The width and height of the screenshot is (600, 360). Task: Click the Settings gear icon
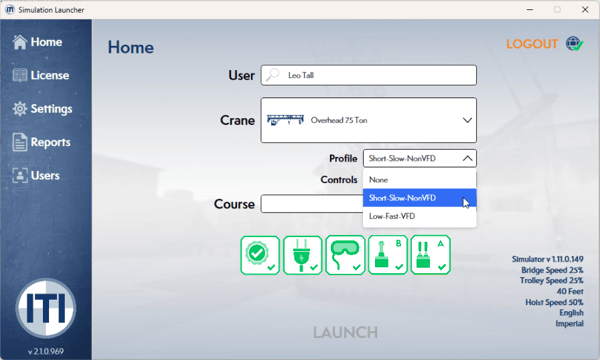tap(20, 109)
